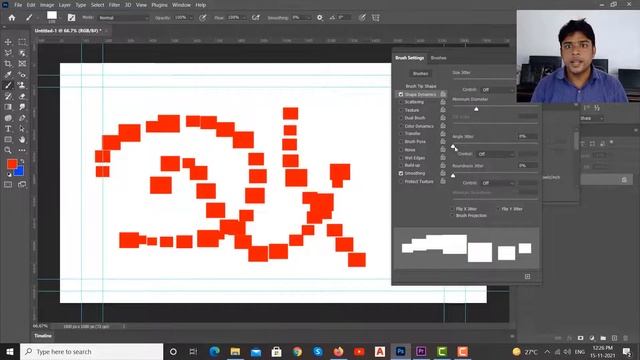Viewport: 640px width, 360px height.
Task: Select the Clone Stamp tool
Action: pos(22,85)
